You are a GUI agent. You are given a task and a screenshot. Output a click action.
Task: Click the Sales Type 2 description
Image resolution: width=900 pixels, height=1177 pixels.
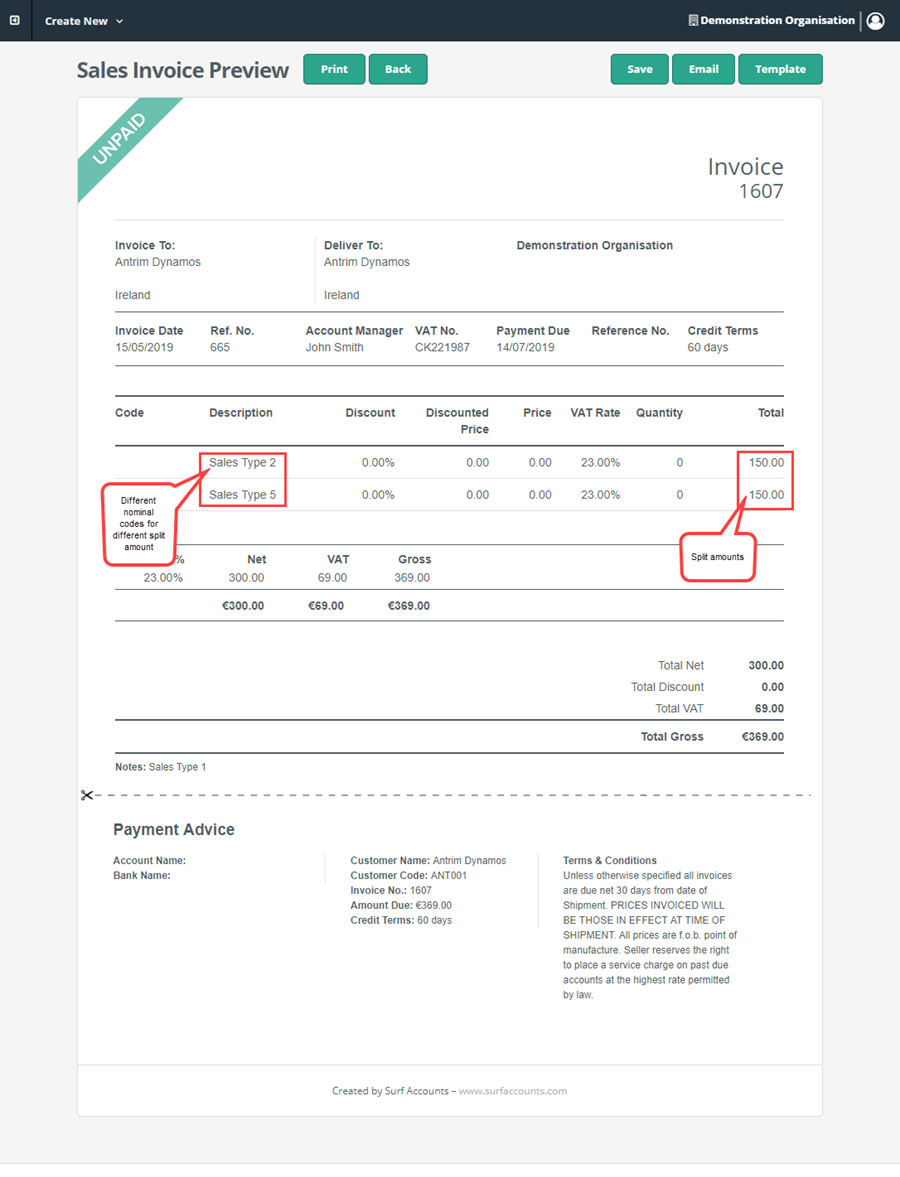[x=242, y=462]
